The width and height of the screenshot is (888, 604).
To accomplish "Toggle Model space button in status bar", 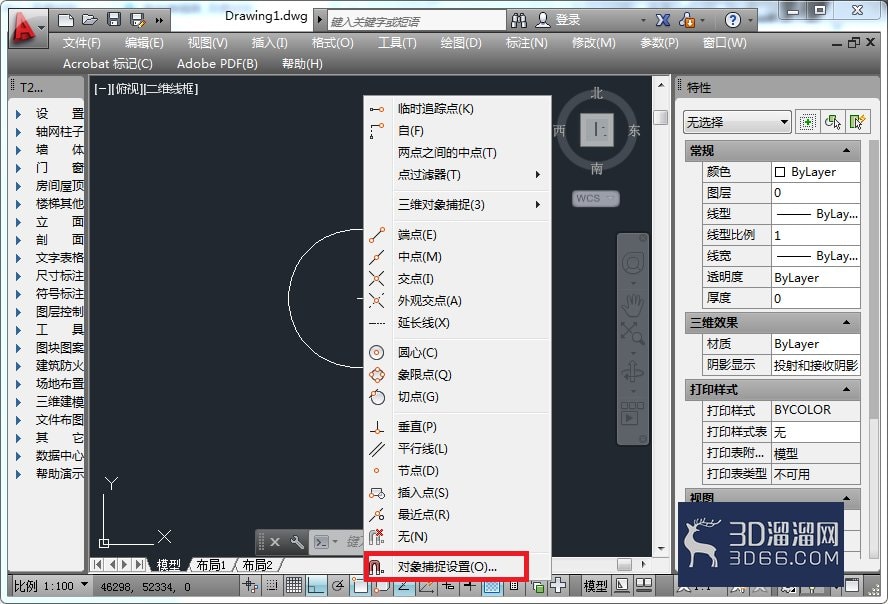I will coord(595,586).
